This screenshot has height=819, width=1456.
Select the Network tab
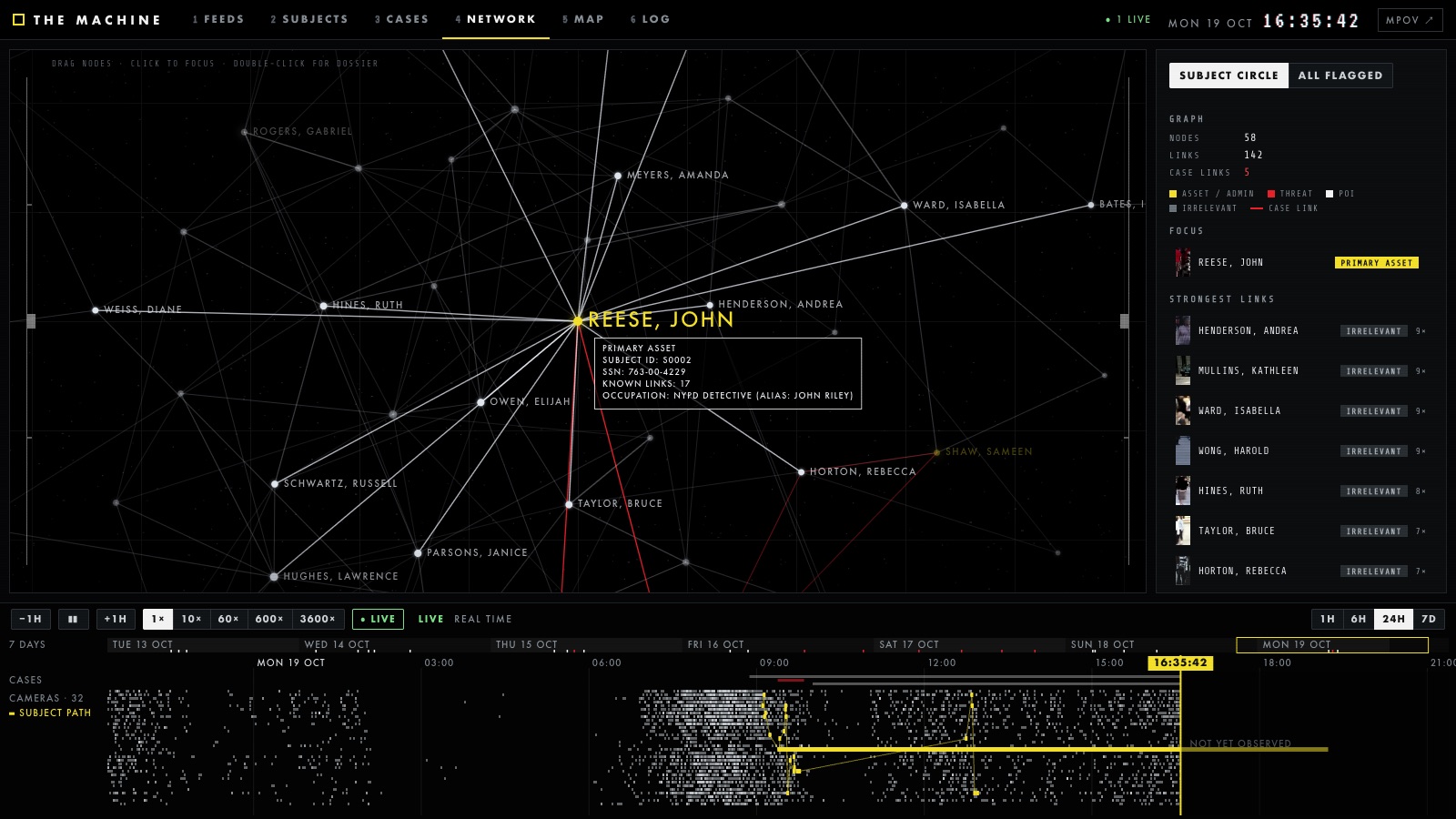(x=496, y=19)
